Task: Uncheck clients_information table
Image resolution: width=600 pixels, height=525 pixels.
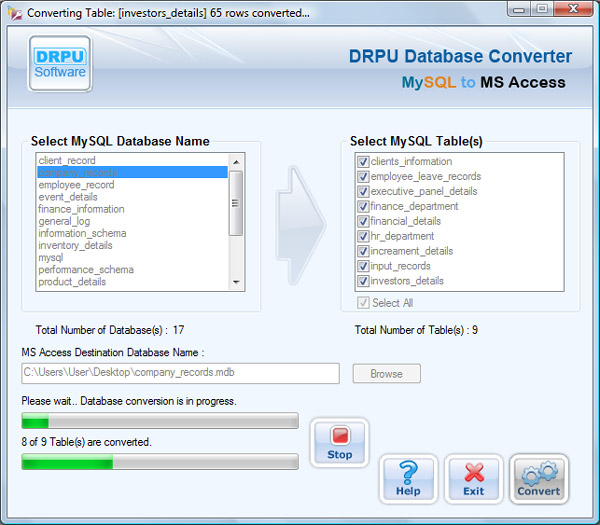Action: coord(363,161)
